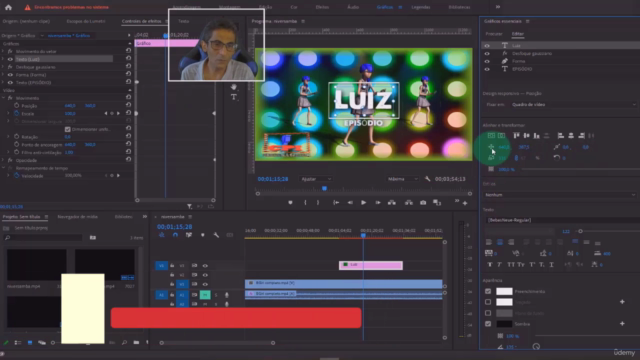Image resolution: width=640 pixels, height=360 pixels.
Task: Apply faux bold text style
Action: [490, 264]
